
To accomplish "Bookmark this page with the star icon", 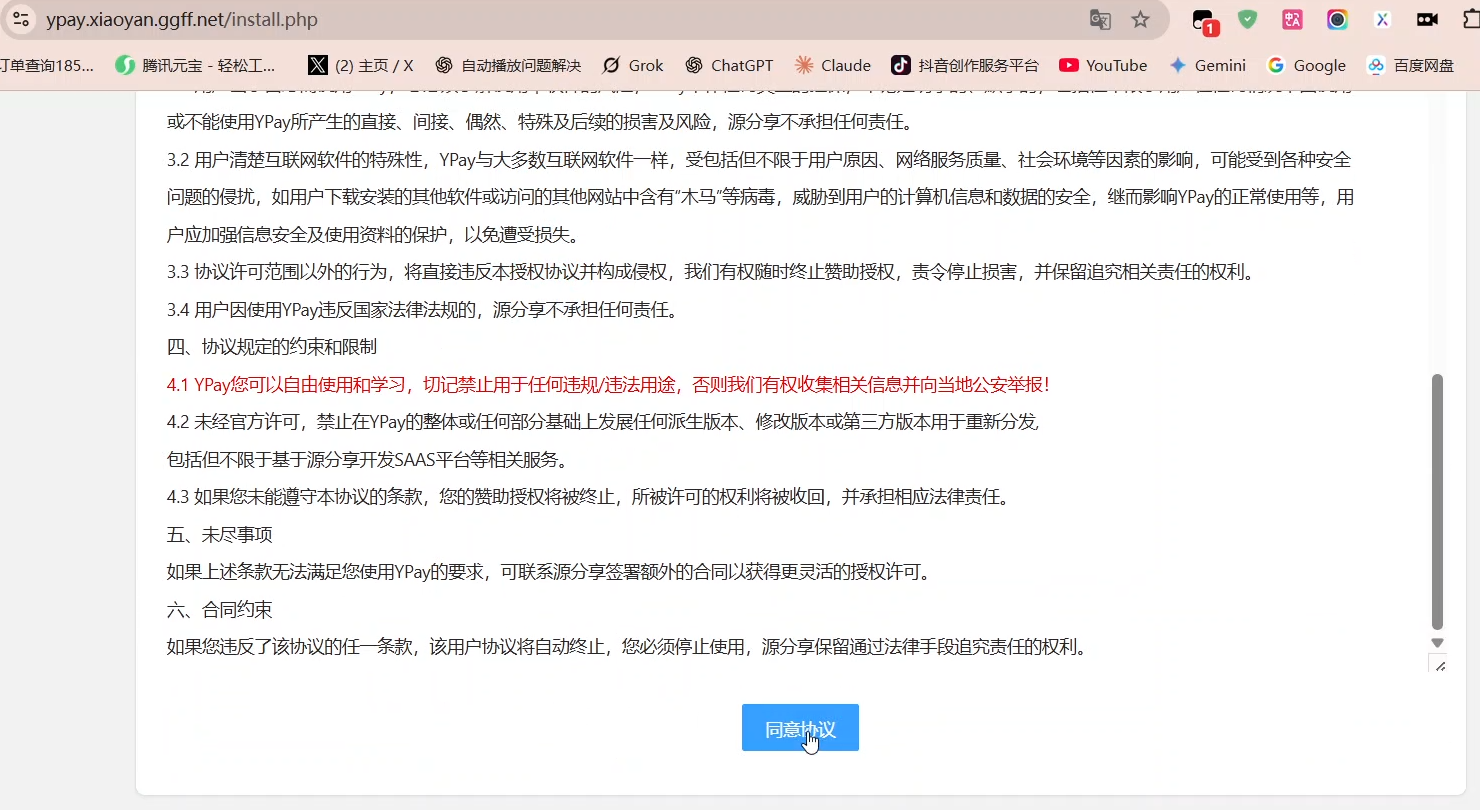I will point(1140,20).
